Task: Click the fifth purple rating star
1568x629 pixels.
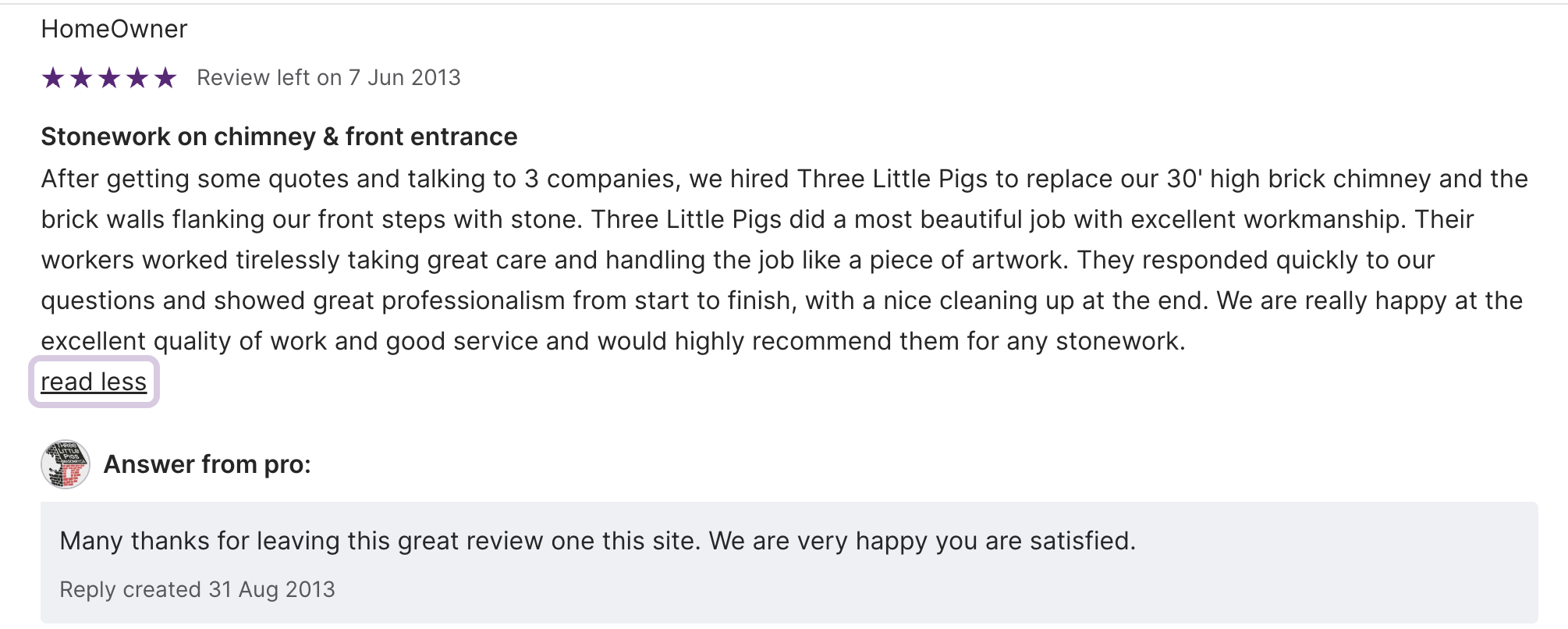Action: (x=165, y=78)
